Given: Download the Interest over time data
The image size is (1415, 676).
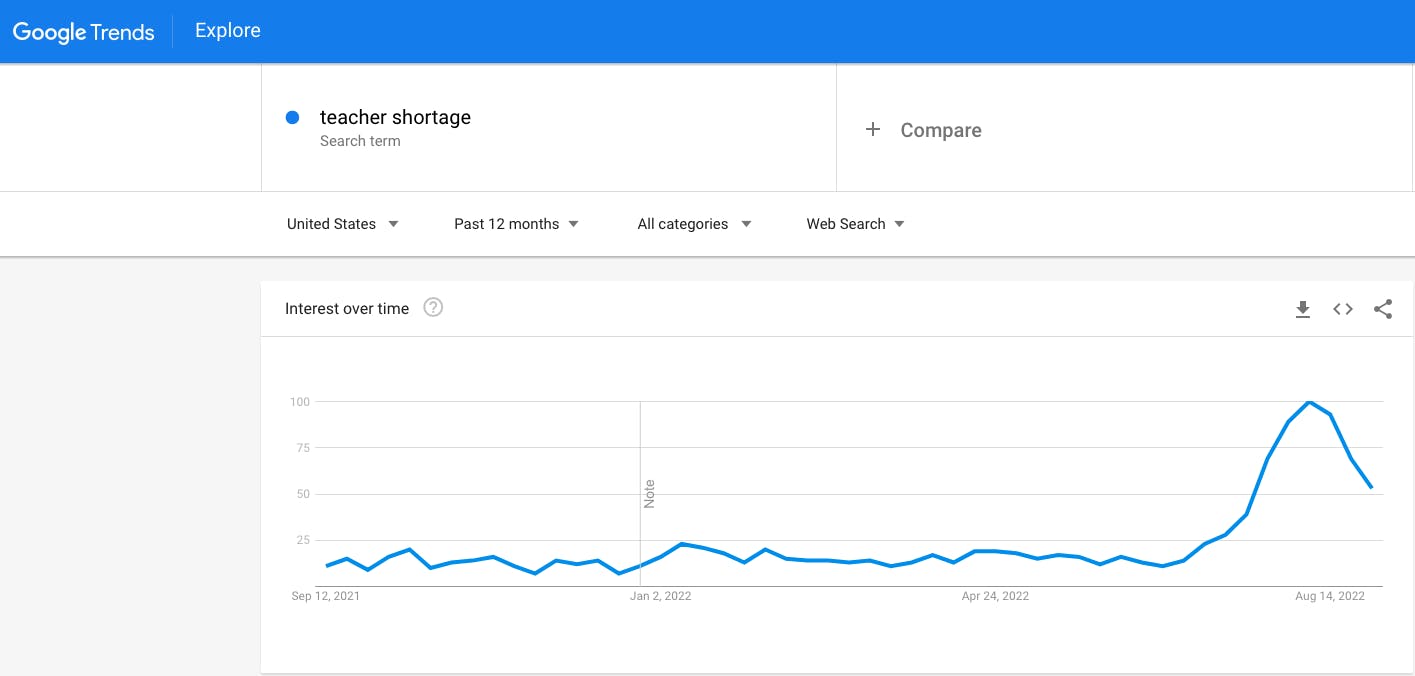Looking at the screenshot, I should 1302,309.
